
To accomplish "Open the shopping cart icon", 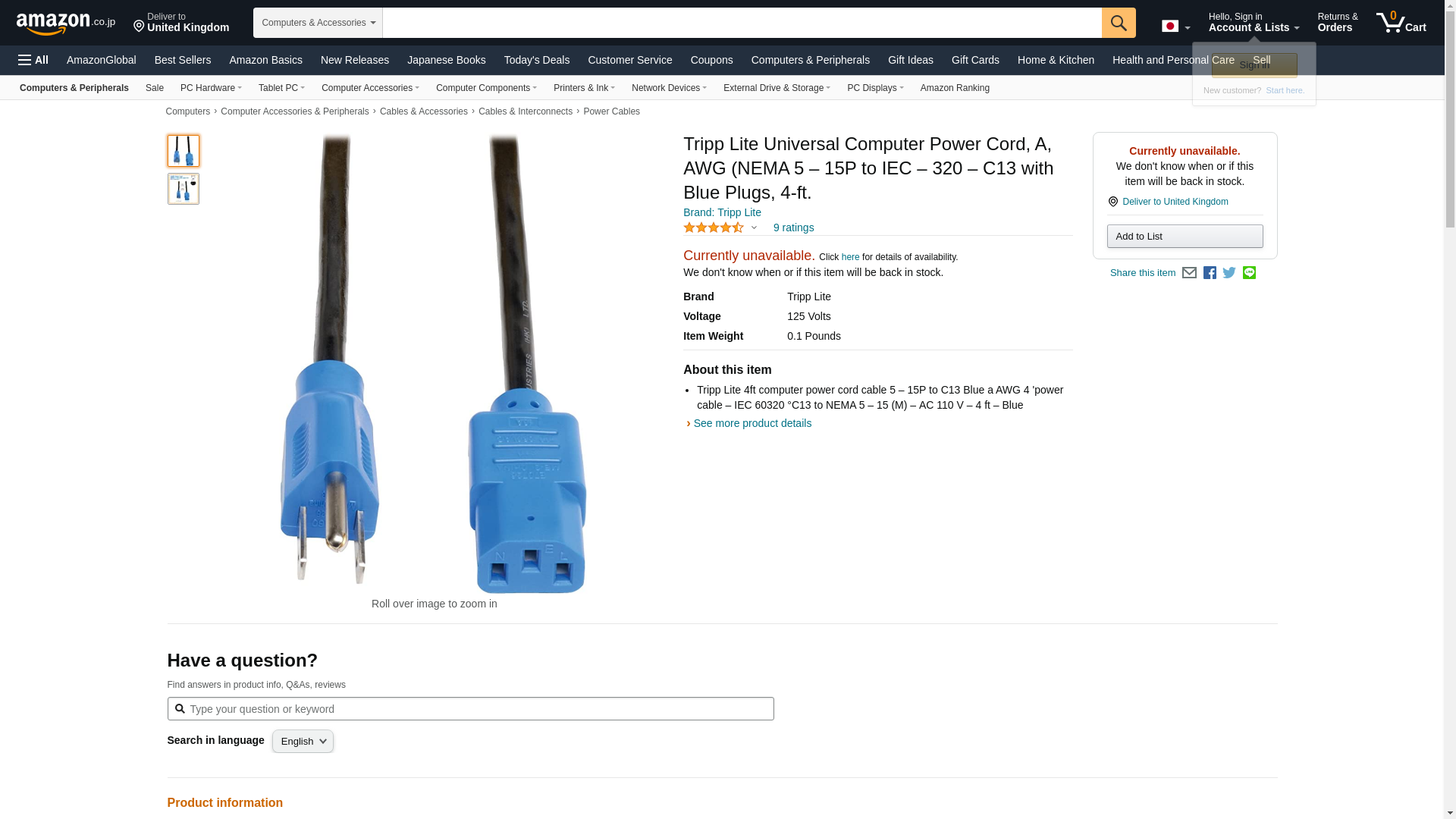I will click(x=1401, y=23).
